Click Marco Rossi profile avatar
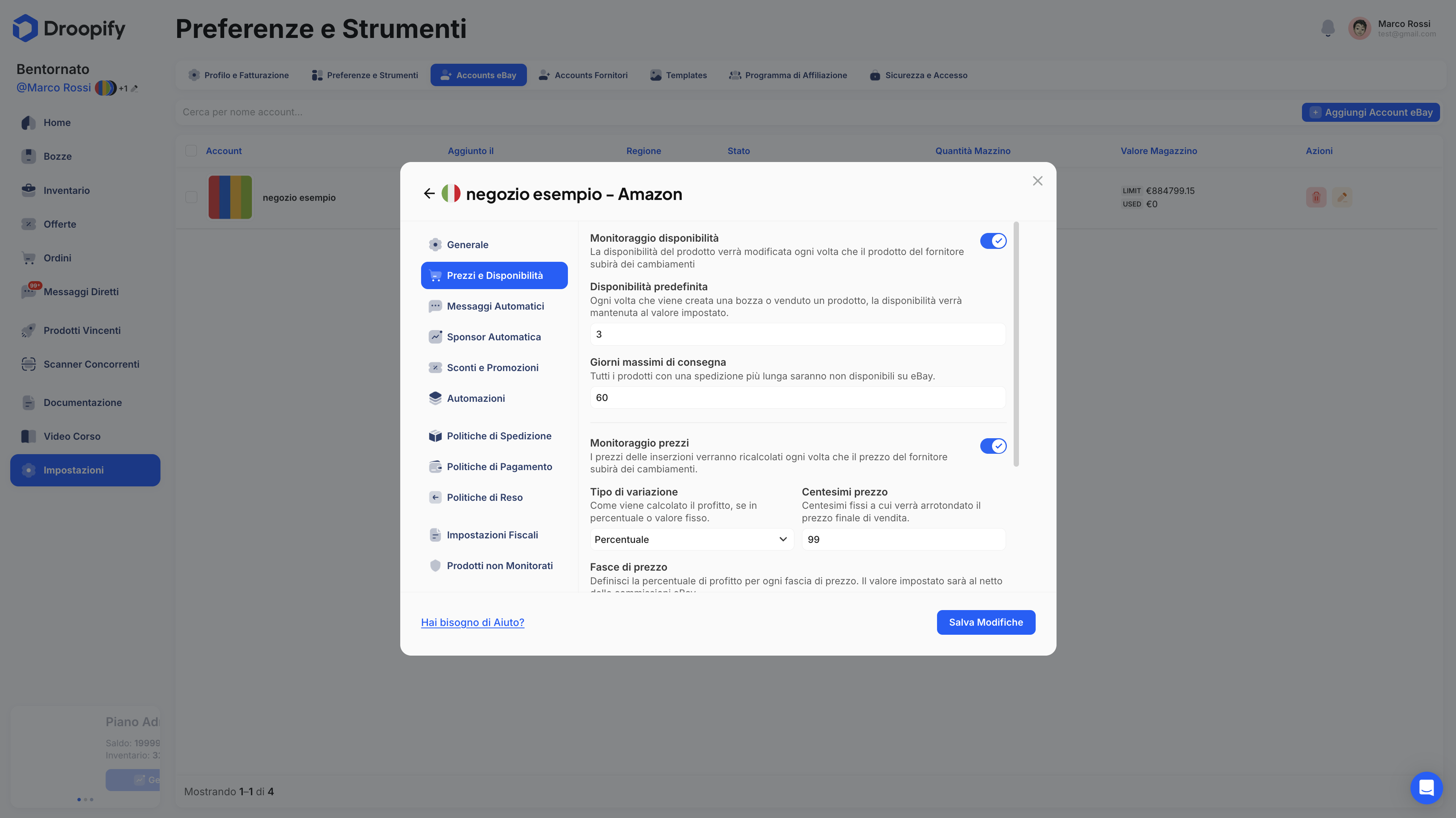This screenshot has width=1456, height=818. (x=1359, y=28)
